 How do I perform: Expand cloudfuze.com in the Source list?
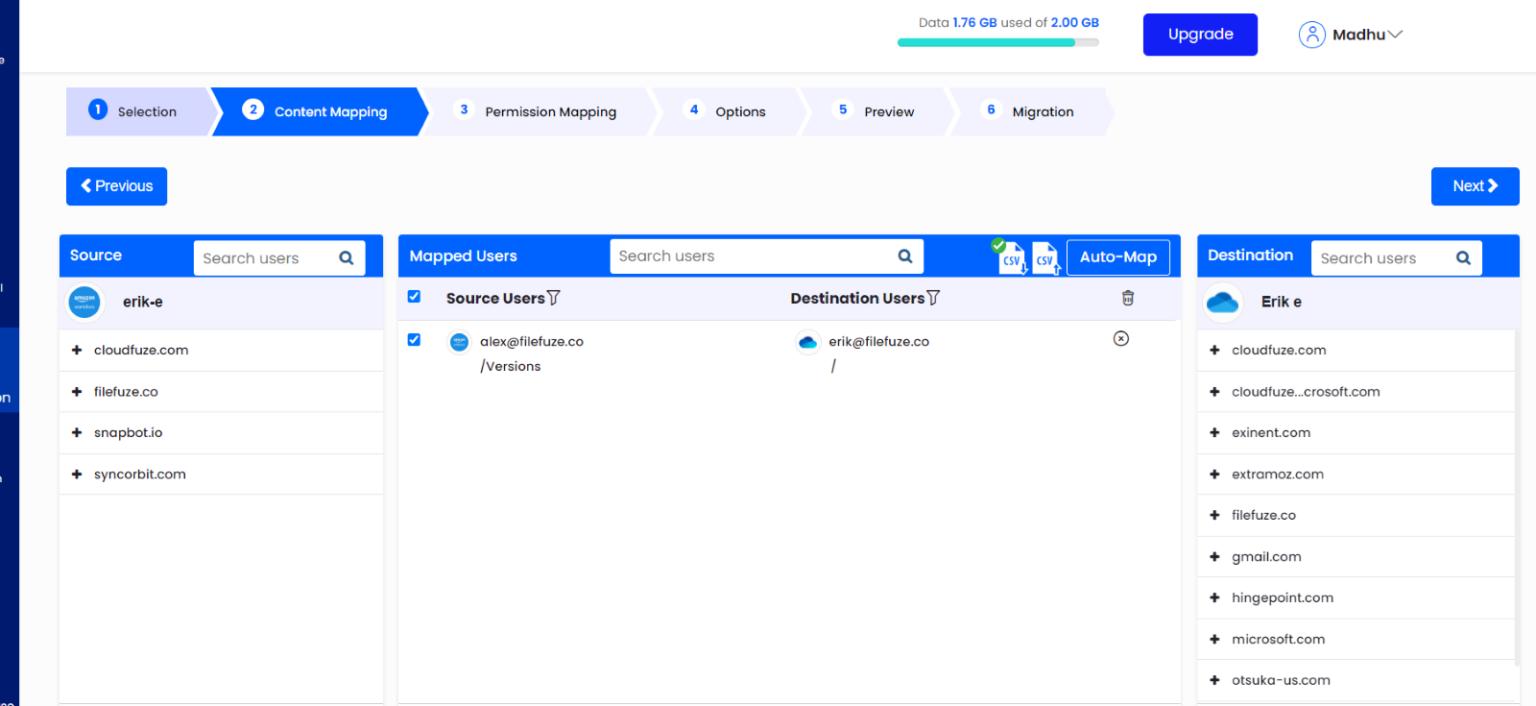[x=78, y=350]
